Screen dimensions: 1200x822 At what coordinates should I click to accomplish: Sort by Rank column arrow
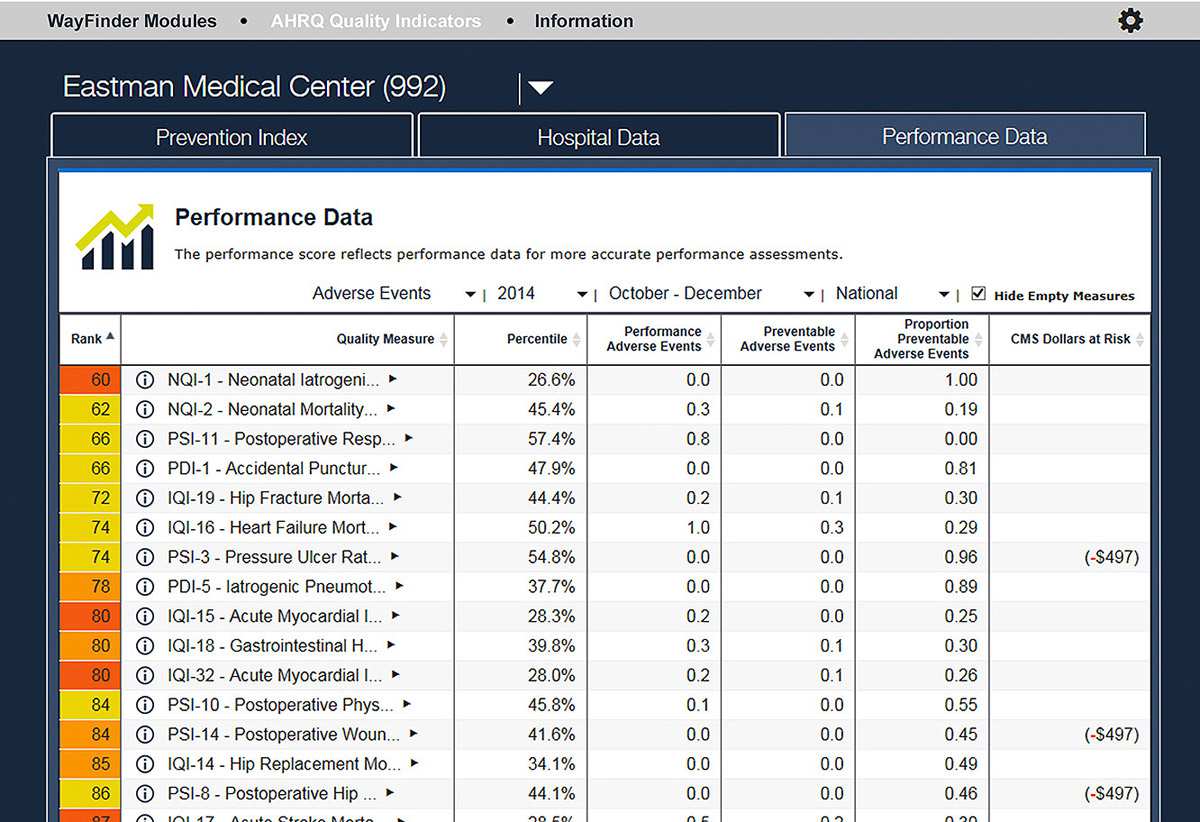click(110, 337)
